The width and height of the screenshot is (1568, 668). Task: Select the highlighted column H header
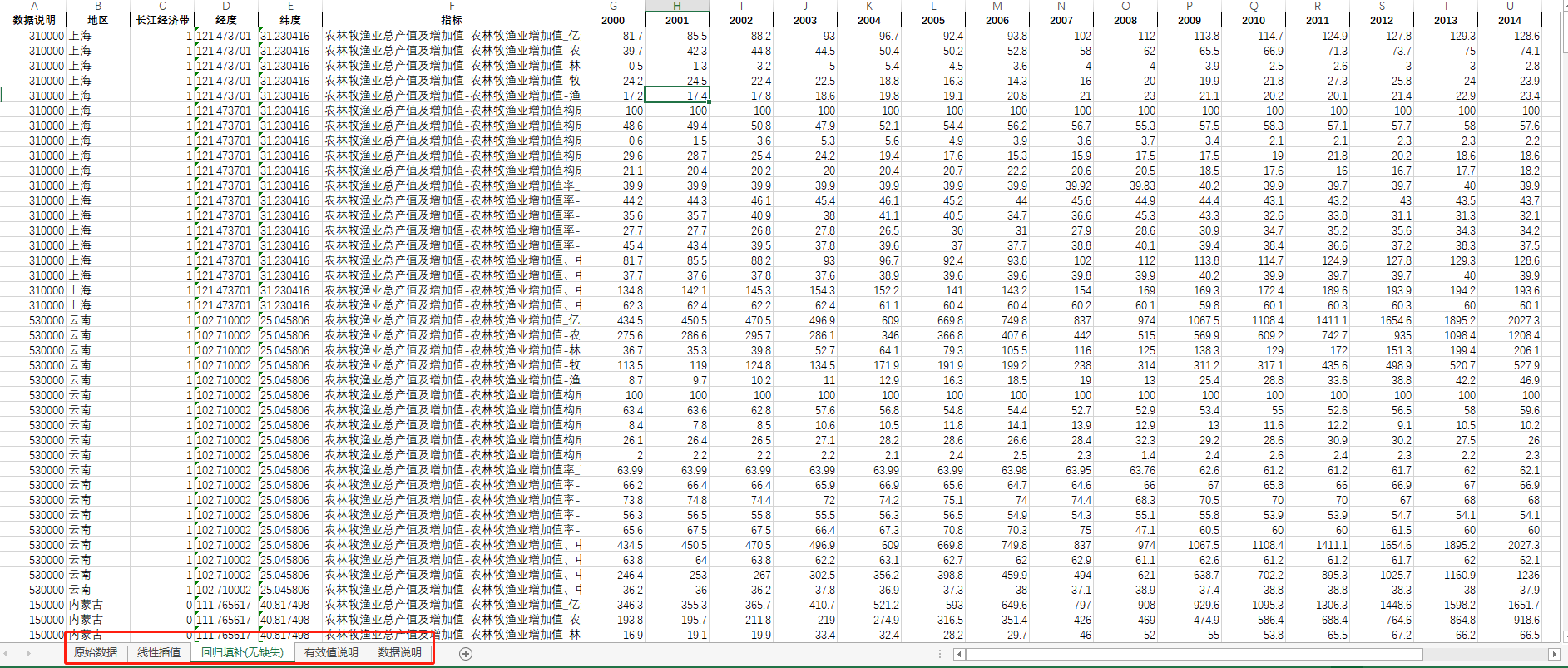pos(677,6)
